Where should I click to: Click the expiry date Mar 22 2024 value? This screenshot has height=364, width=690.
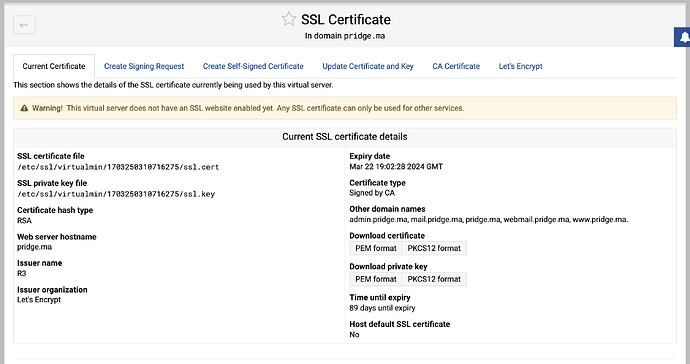pos(396,166)
